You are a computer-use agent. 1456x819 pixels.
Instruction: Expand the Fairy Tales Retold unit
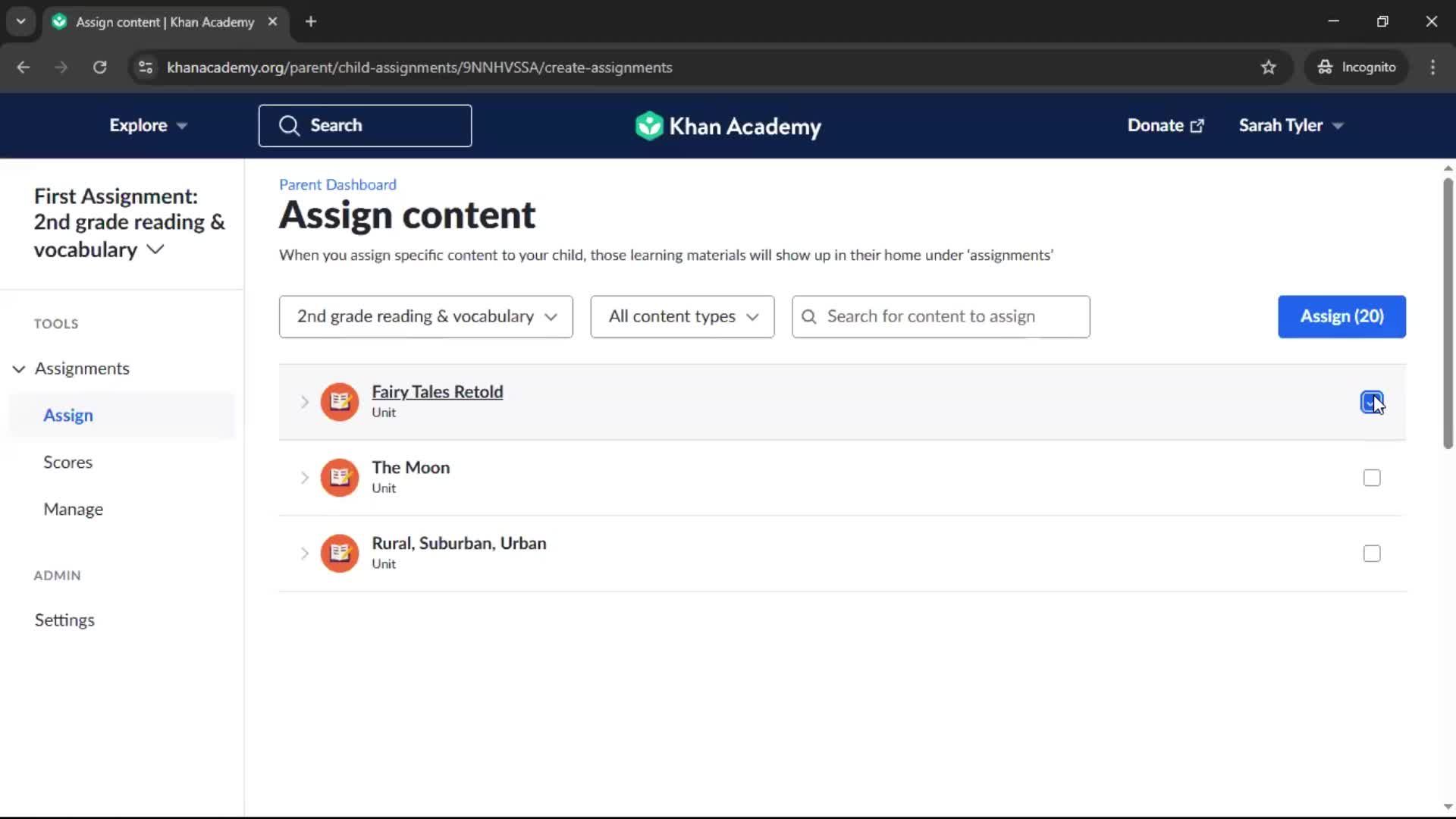(304, 402)
